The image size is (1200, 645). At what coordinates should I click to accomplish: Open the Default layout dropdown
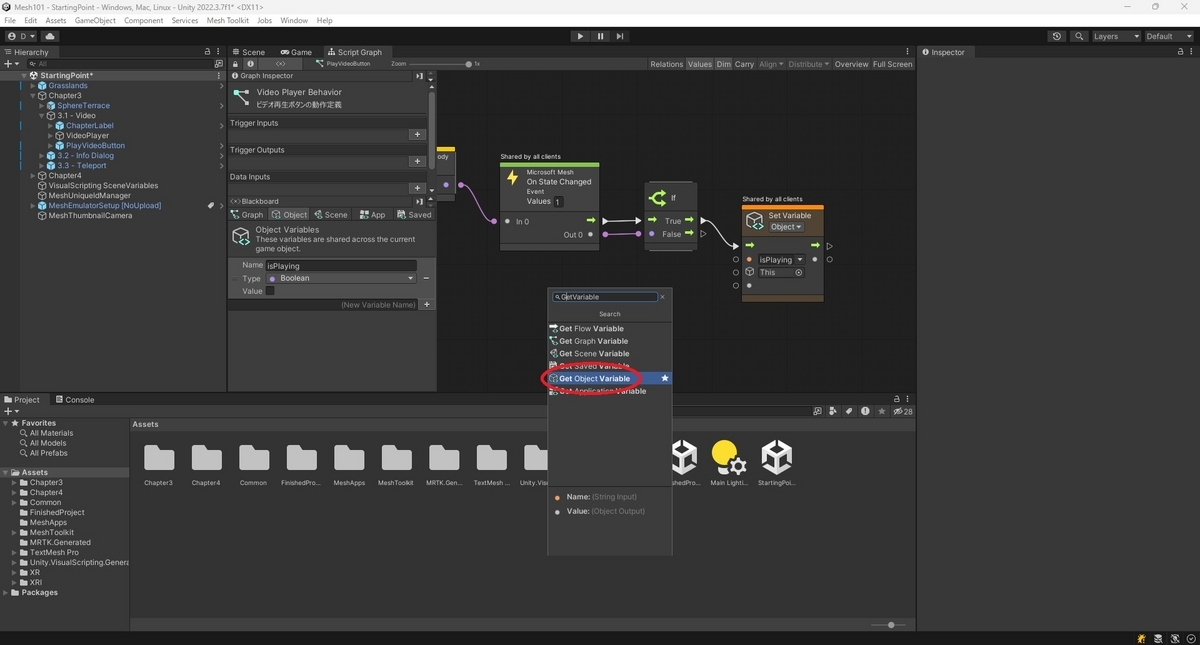coord(1169,36)
